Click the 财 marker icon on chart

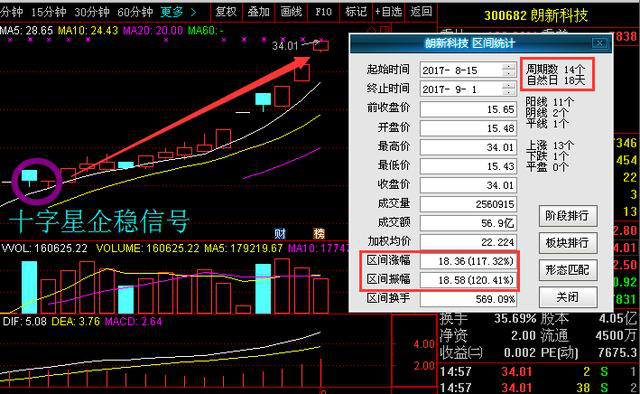[x=280, y=234]
